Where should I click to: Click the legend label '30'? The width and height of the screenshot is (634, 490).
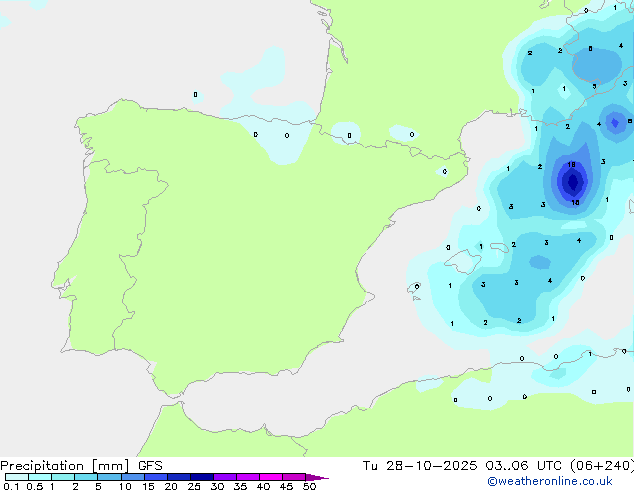click(217, 486)
